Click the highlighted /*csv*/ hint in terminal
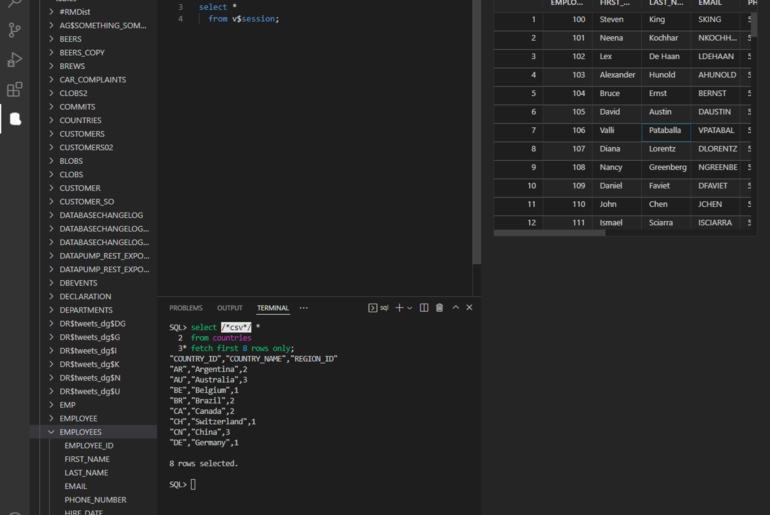This screenshot has width=770, height=515. (236, 327)
